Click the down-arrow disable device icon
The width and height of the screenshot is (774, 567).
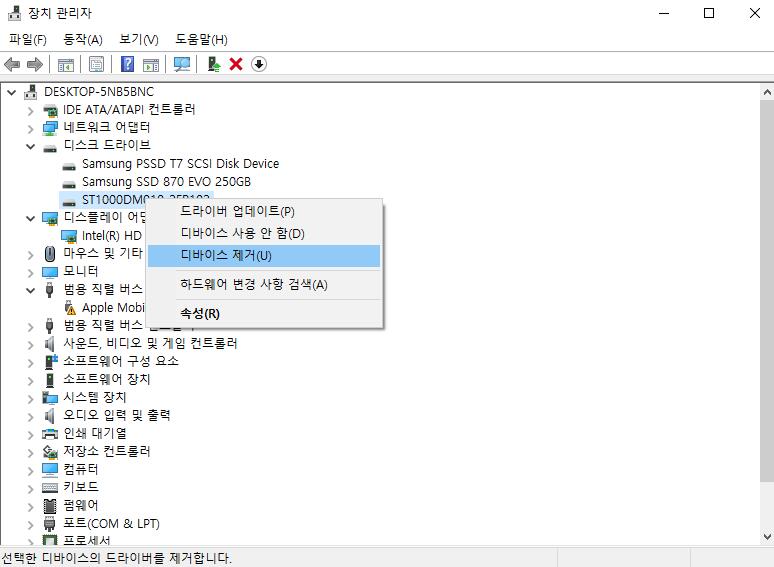(259, 64)
